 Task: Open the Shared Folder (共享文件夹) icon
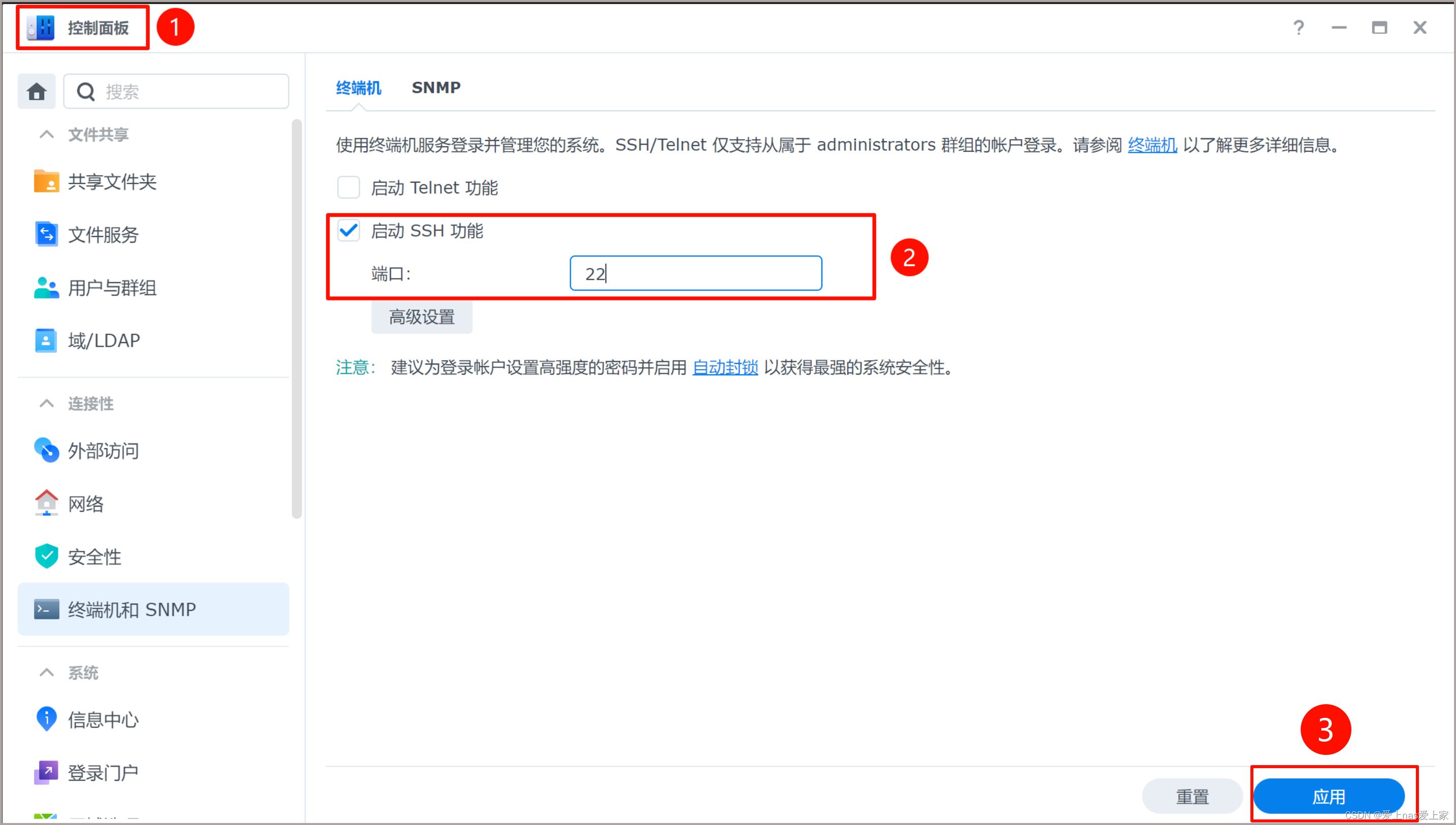point(46,181)
